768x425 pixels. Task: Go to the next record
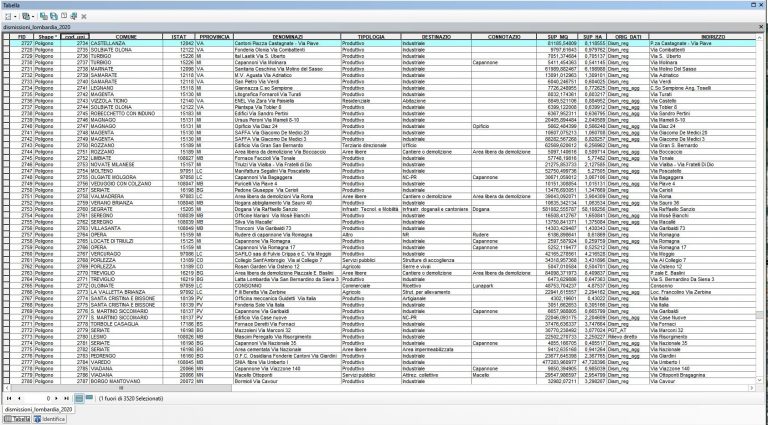coord(56,399)
